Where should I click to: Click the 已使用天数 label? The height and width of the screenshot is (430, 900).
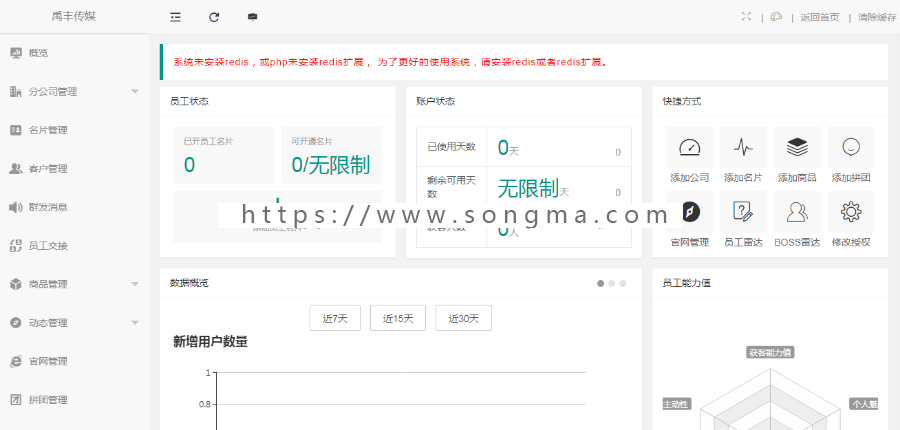[x=452, y=146]
